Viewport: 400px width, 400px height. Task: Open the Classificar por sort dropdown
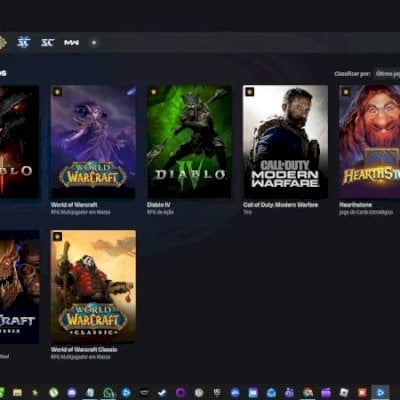(x=387, y=73)
